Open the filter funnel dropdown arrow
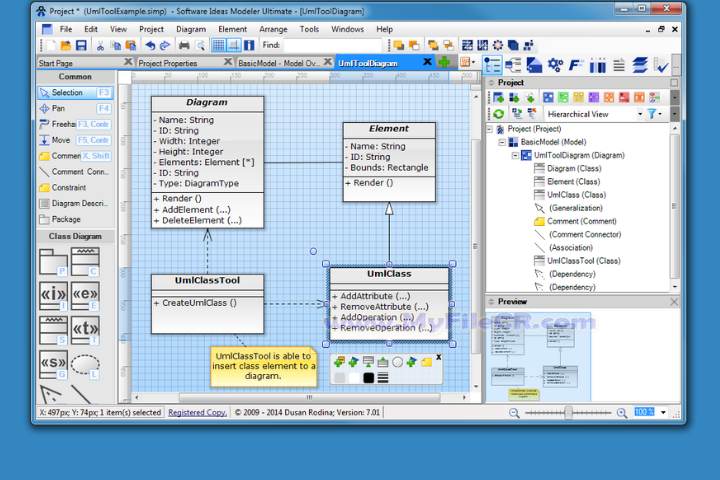The image size is (720, 480). 661,113
